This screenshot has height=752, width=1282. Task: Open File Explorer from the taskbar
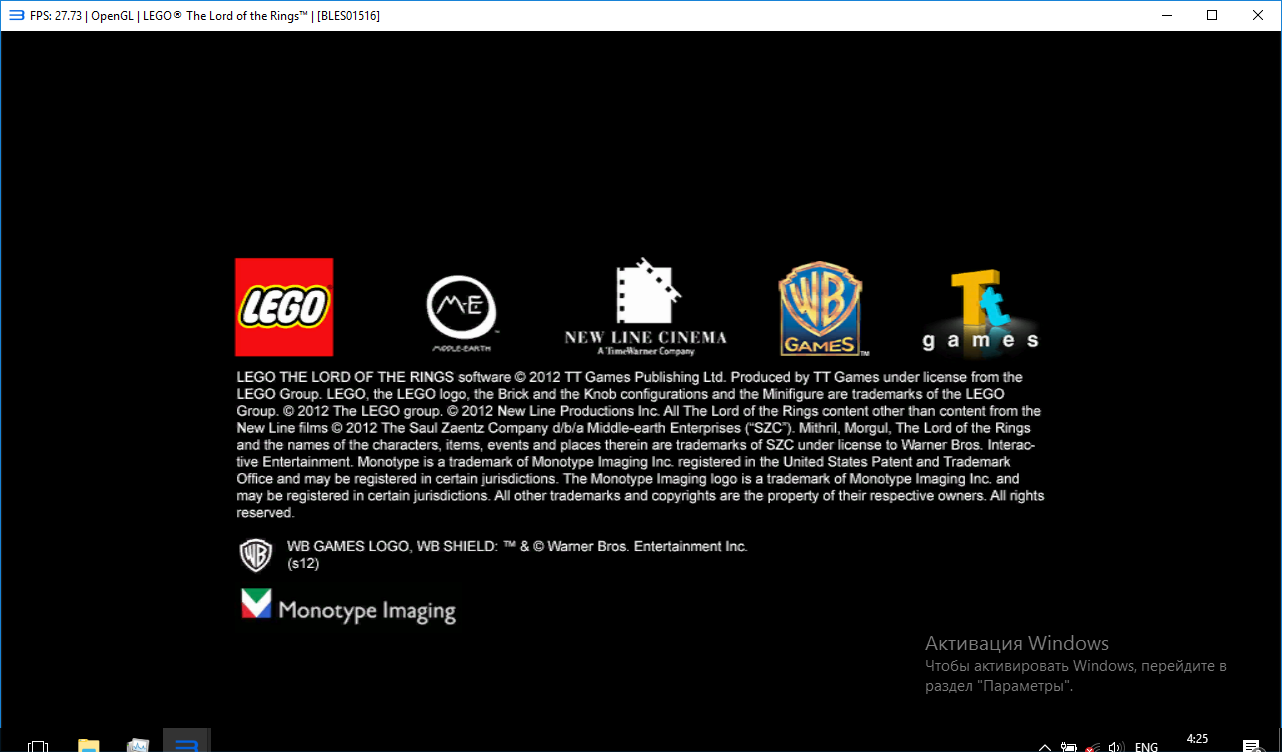89,745
